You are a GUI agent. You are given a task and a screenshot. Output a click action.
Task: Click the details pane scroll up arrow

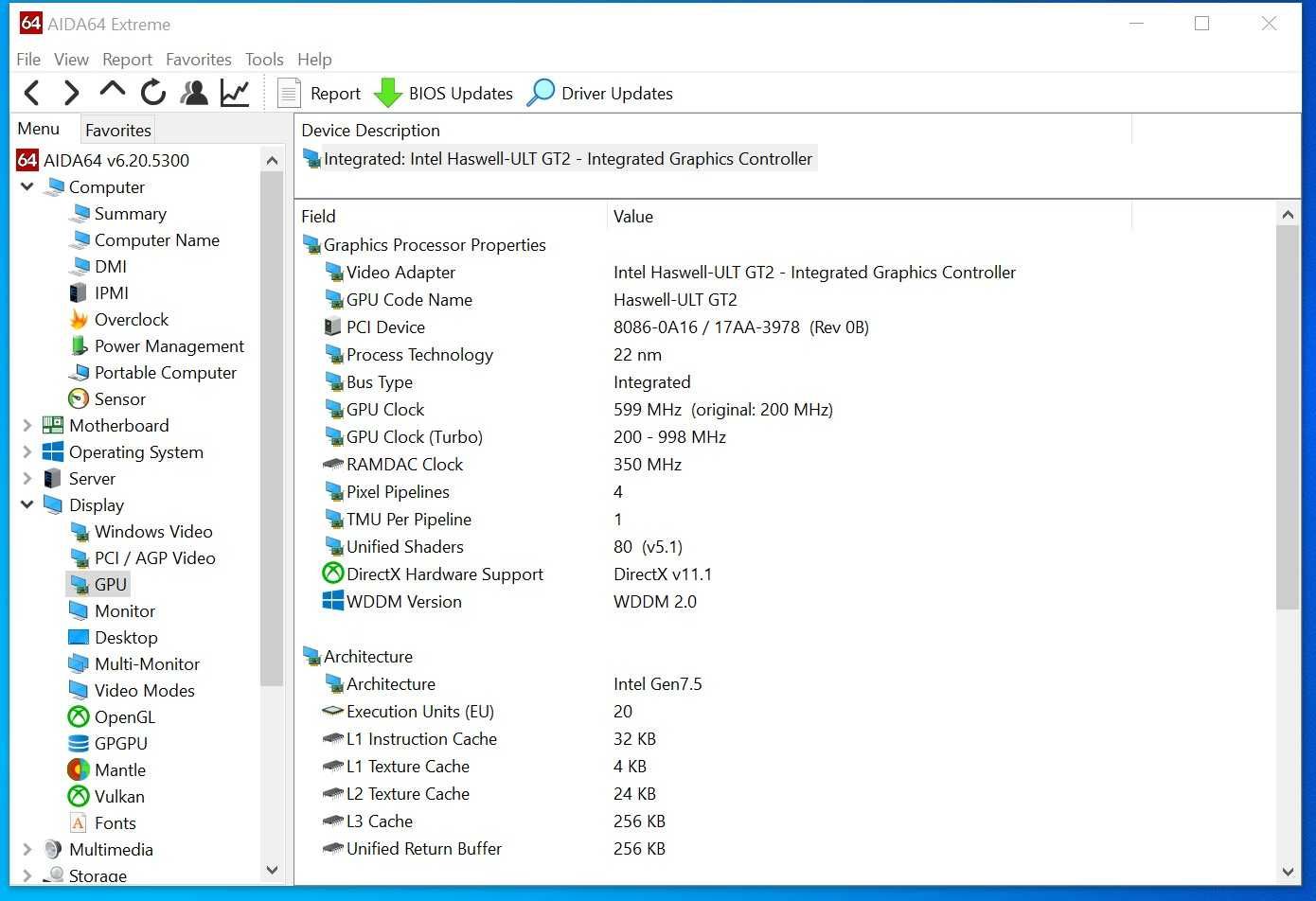(1288, 215)
